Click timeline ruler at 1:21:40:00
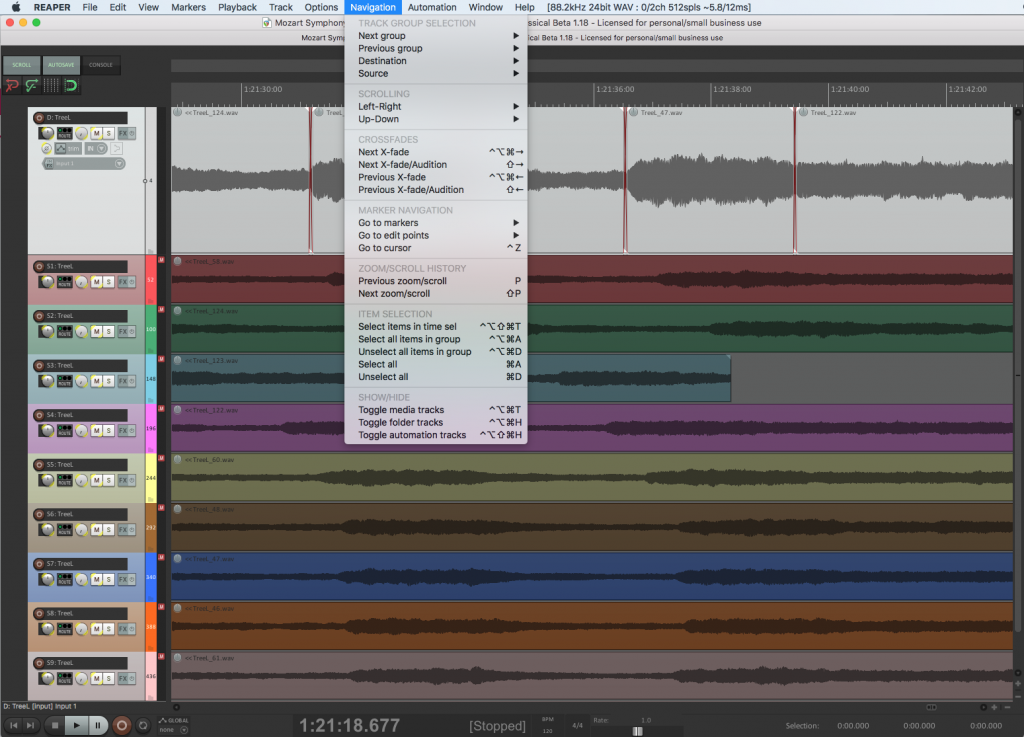 (x=849, y=89)
